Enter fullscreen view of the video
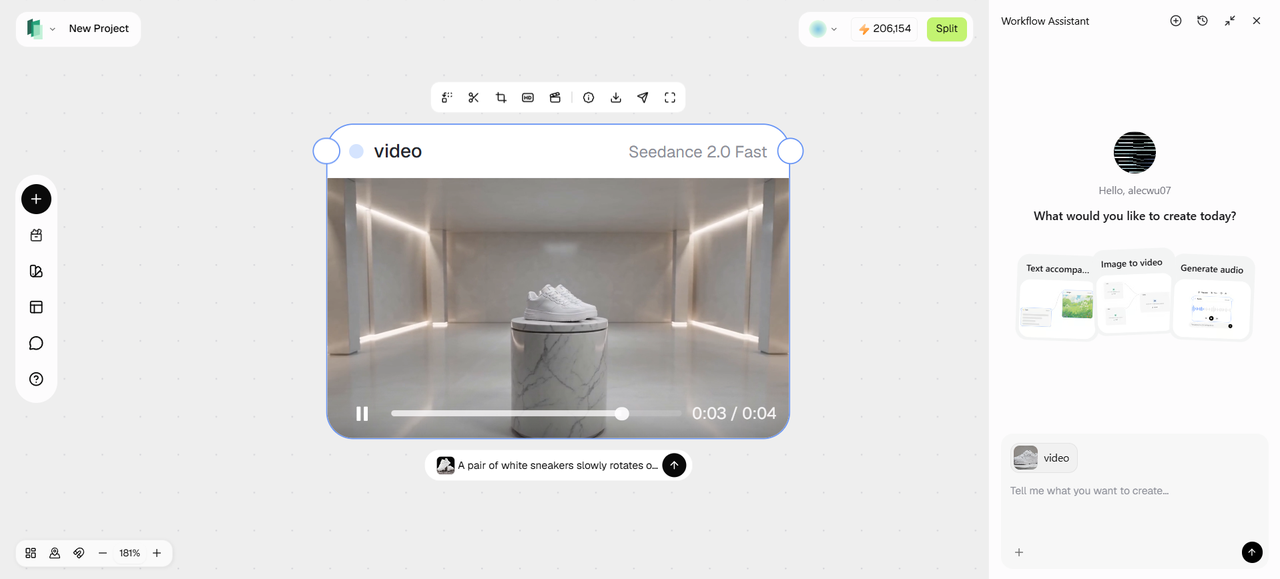 tap(670, 97)
